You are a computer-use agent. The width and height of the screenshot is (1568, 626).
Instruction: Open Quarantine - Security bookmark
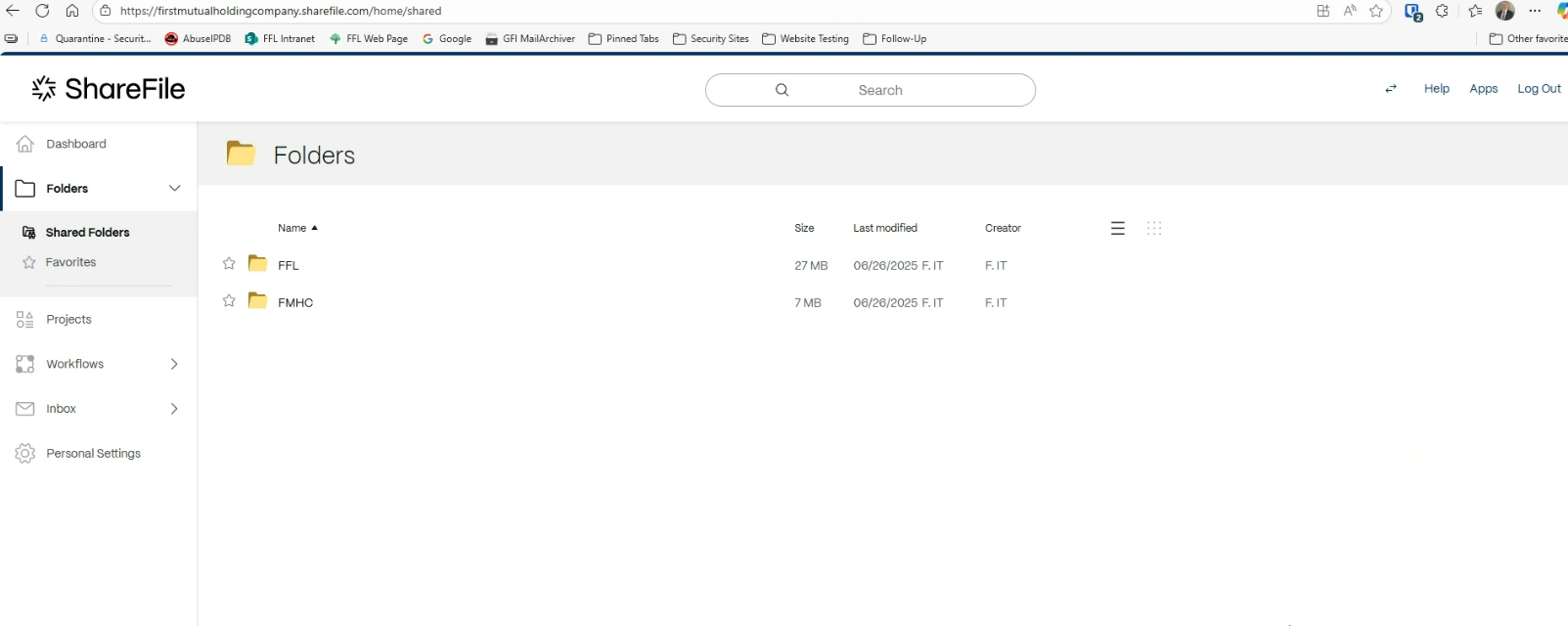95,39
